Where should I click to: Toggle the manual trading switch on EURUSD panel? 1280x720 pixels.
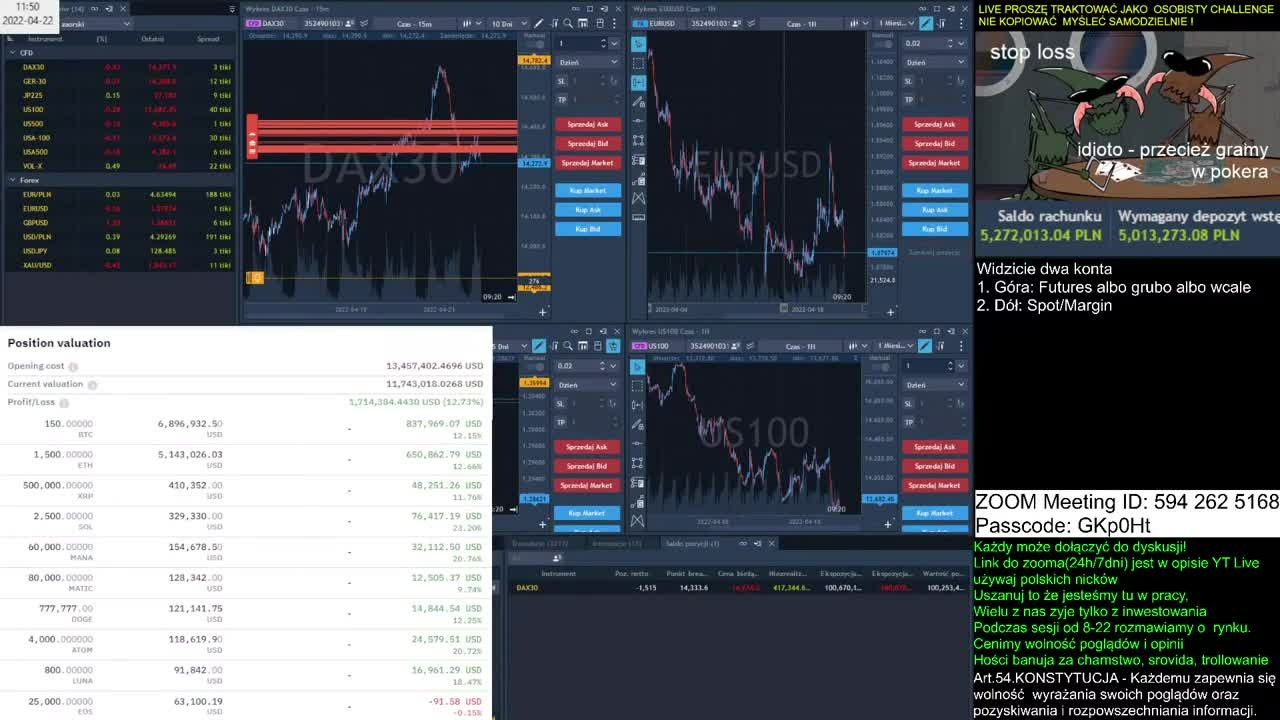(884, 43)
